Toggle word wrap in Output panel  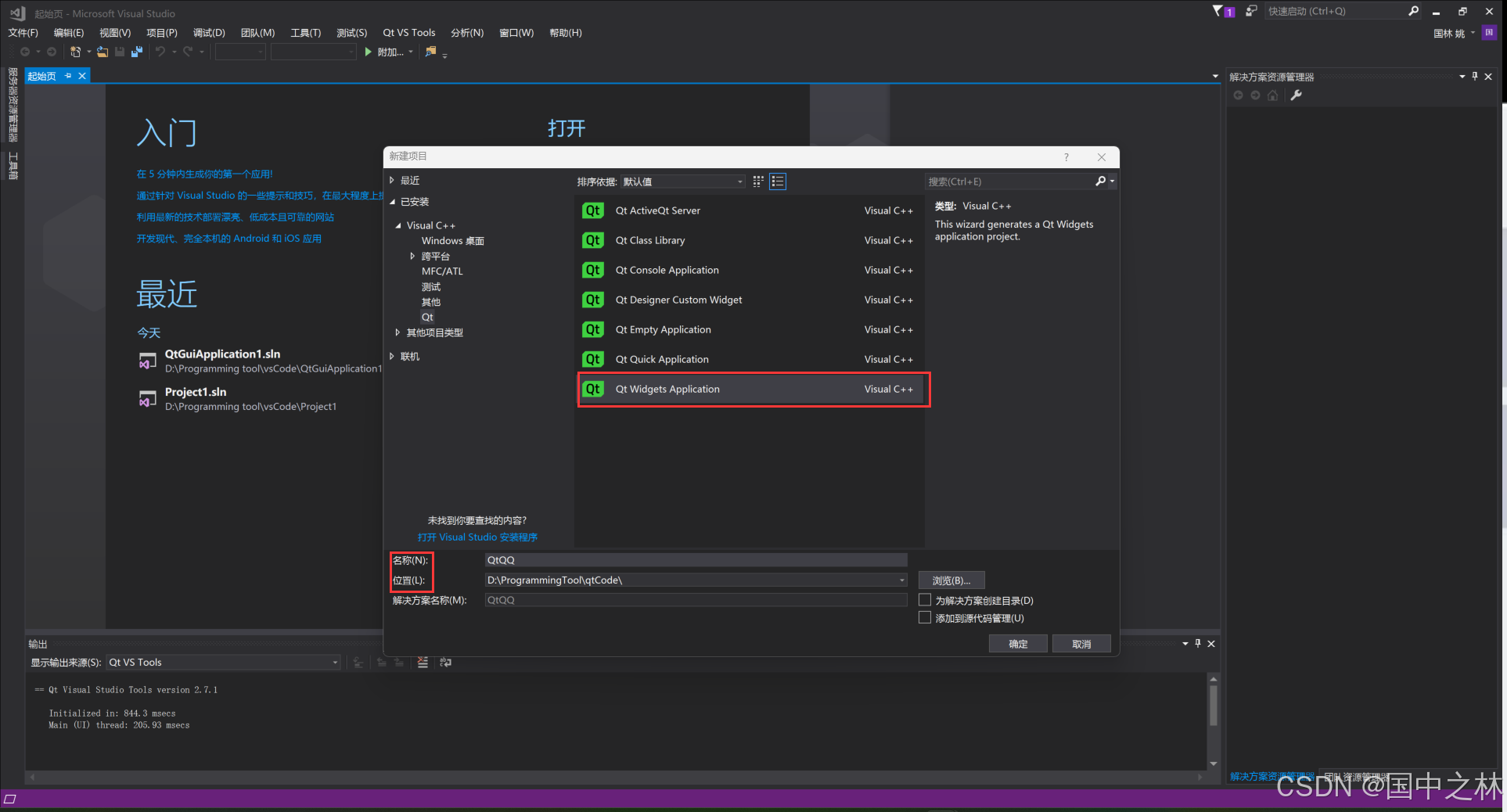445,663
